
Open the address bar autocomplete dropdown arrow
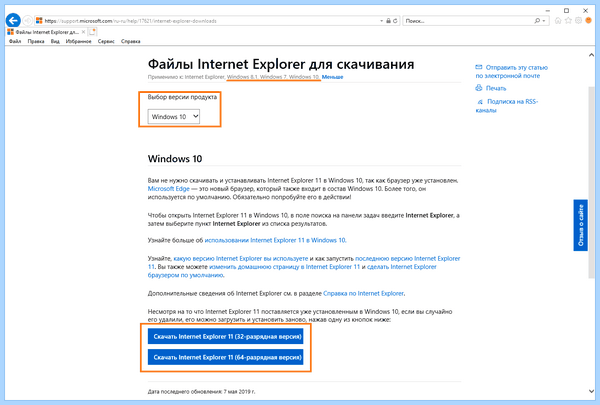click(382, 21)
